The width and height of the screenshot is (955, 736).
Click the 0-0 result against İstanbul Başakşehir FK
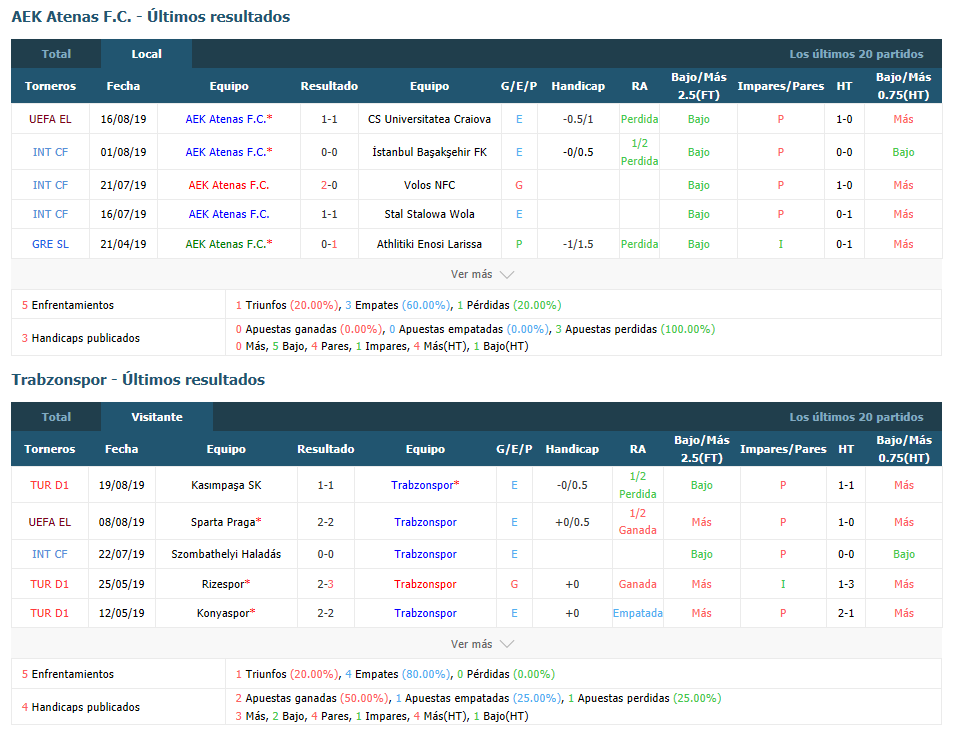click(x=329, y=152)
